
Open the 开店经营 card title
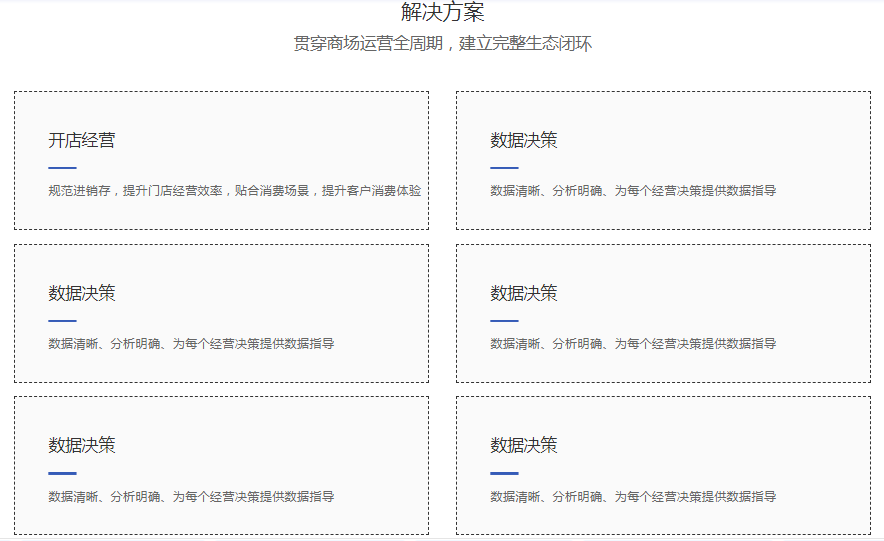pyautogui.click(x=82, y=140)
